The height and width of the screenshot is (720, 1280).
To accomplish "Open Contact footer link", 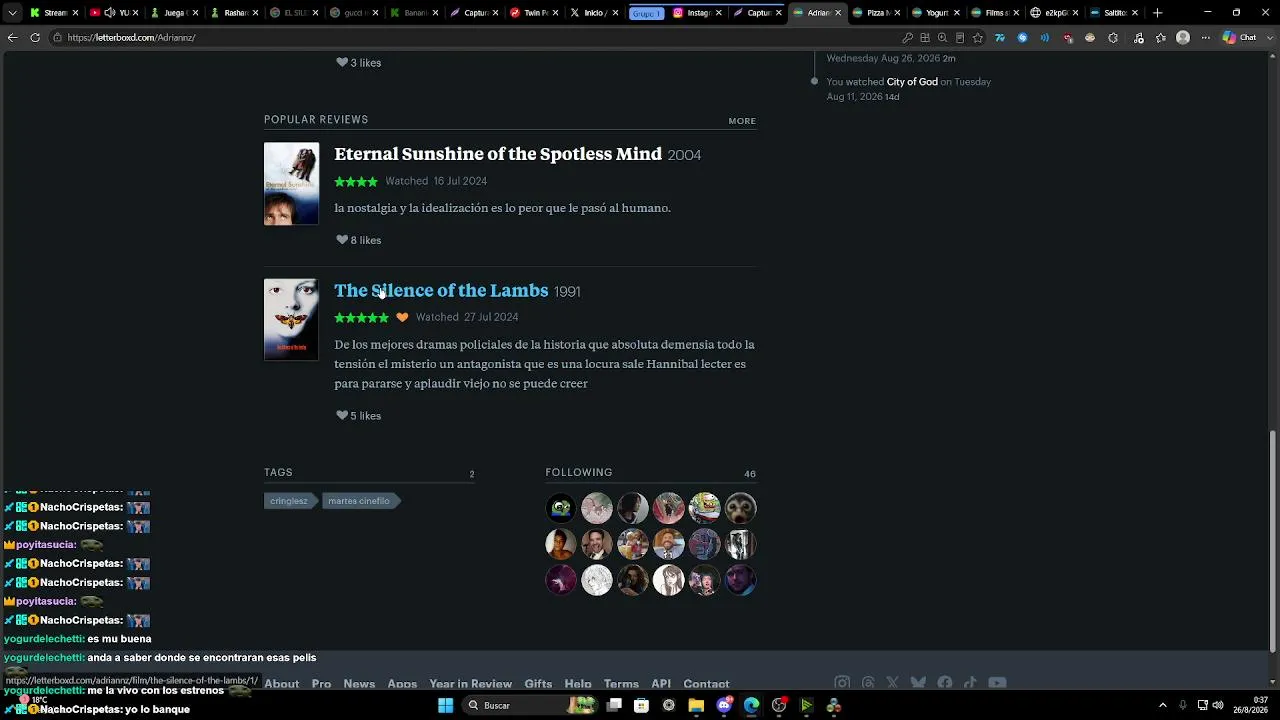I will 706,684.
